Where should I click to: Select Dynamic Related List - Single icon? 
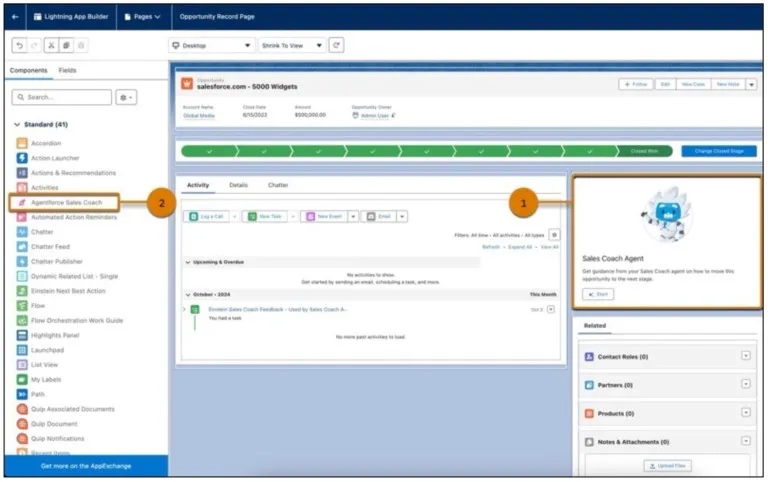pyautogui.click(x=22, y=276)
